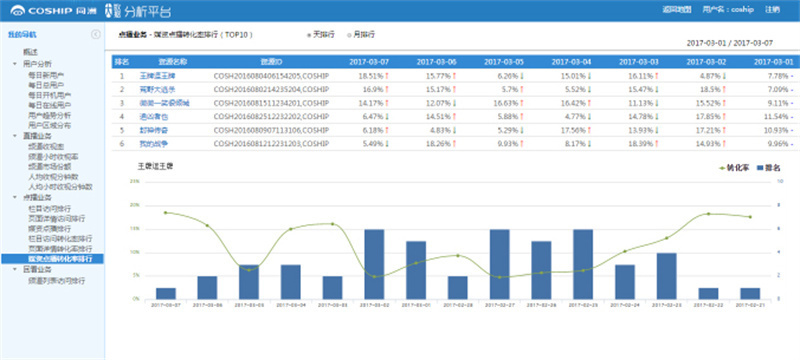This screenshot has width=800, height=360.
Task: Click ID COSH2016081212231203,COSHIP cell
Action: [x=271, y=144]
